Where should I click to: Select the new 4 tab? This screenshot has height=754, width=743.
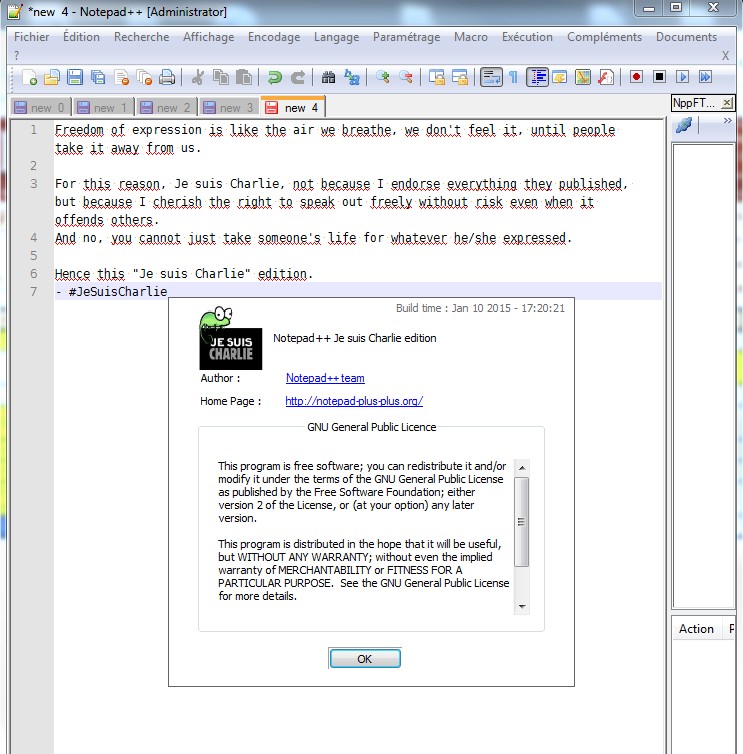click(293, 107)
